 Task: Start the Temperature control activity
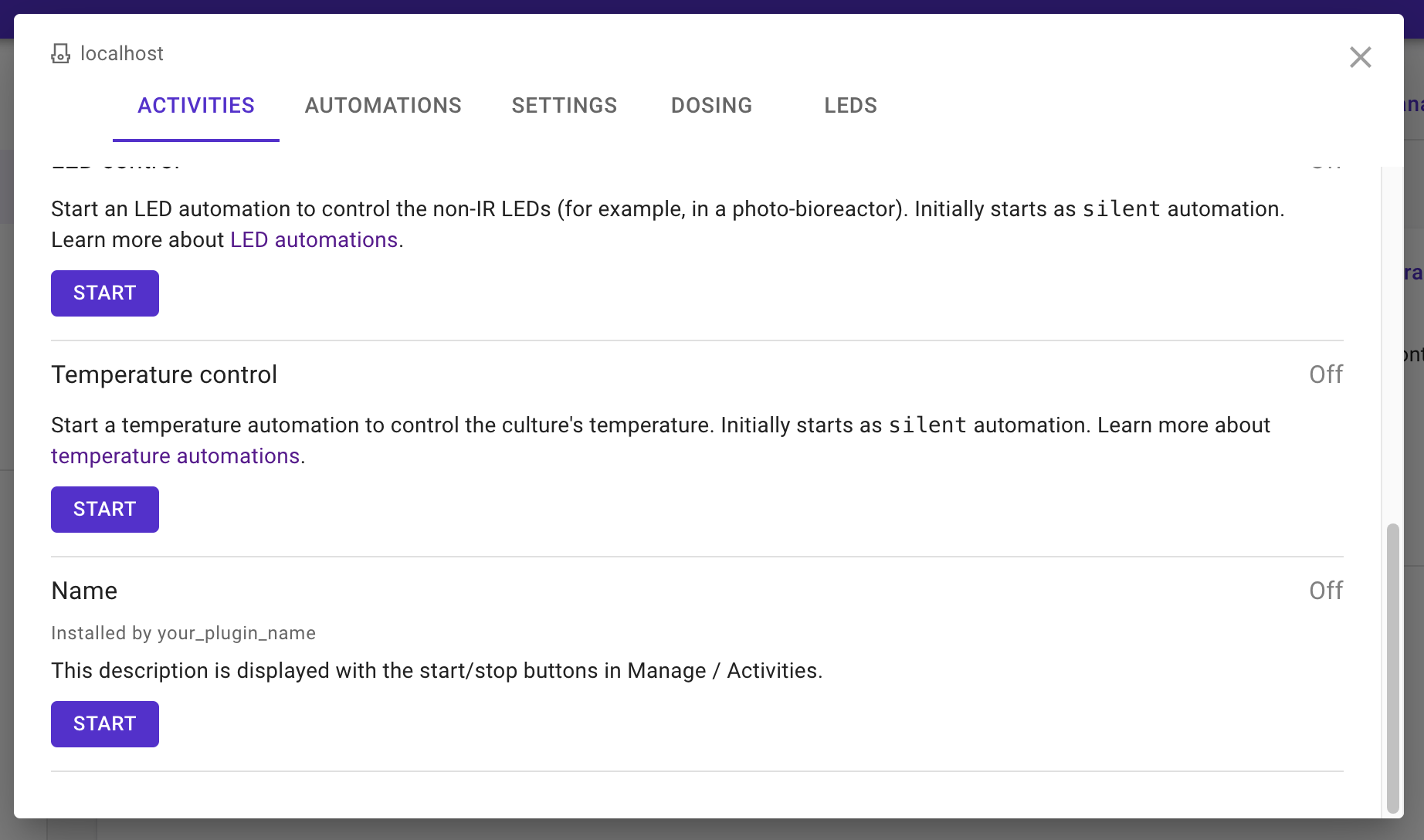pyautogui.click(x=105, y=510)
